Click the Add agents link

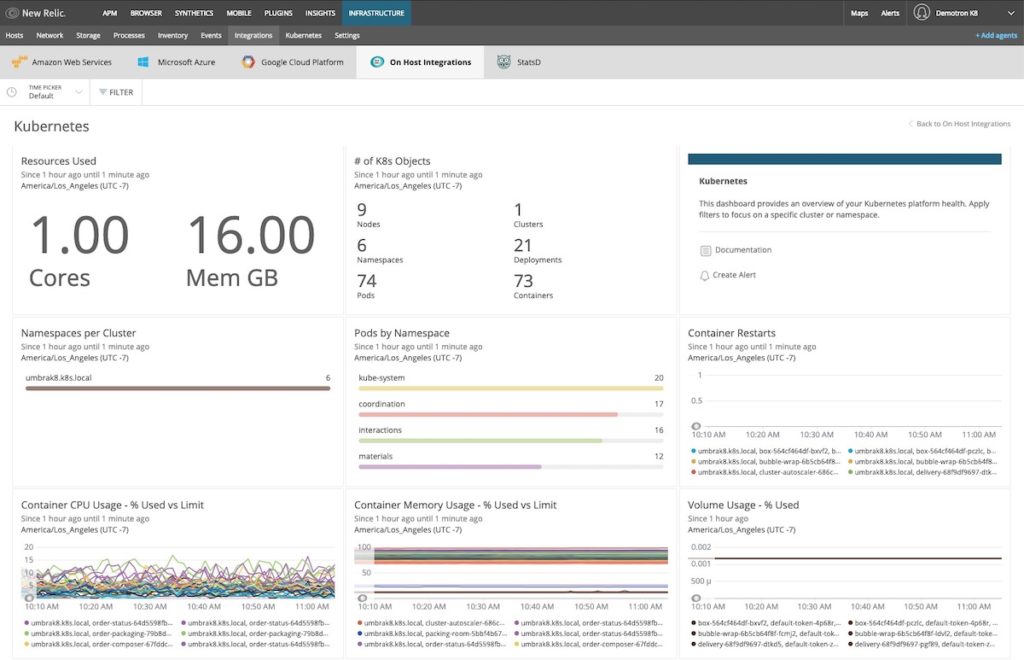[x=996, y=35]
